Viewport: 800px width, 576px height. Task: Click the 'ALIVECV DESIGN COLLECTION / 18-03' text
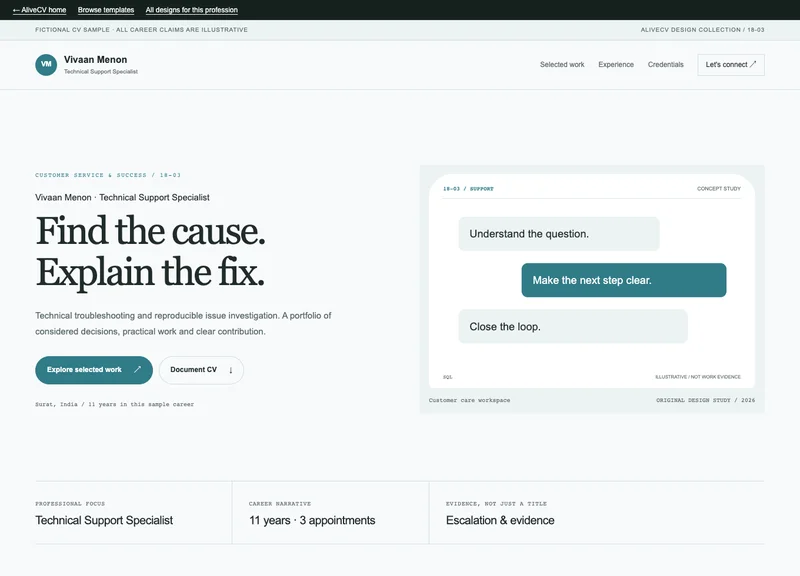click(703, 30)
